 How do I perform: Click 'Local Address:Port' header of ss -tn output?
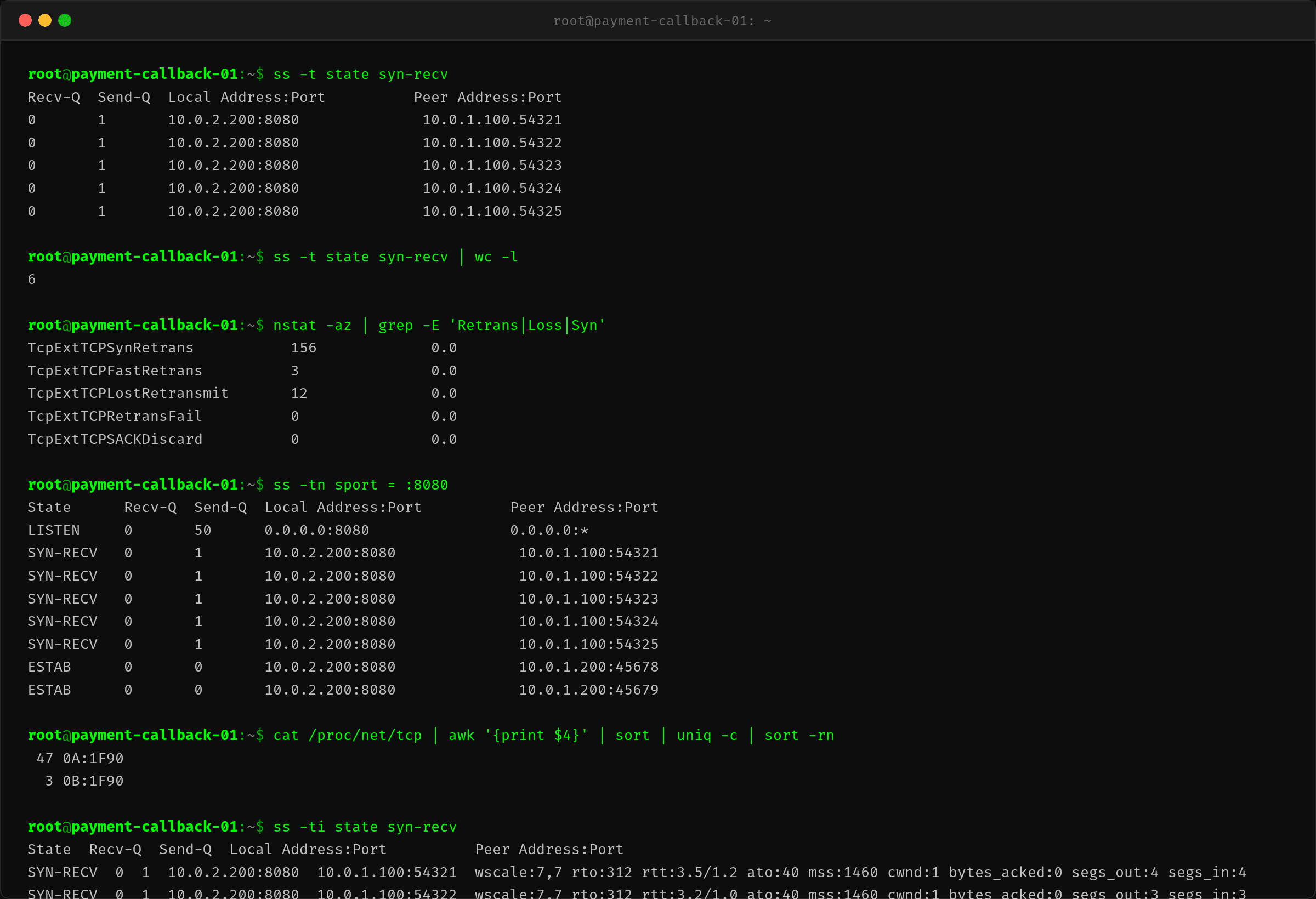343,507
